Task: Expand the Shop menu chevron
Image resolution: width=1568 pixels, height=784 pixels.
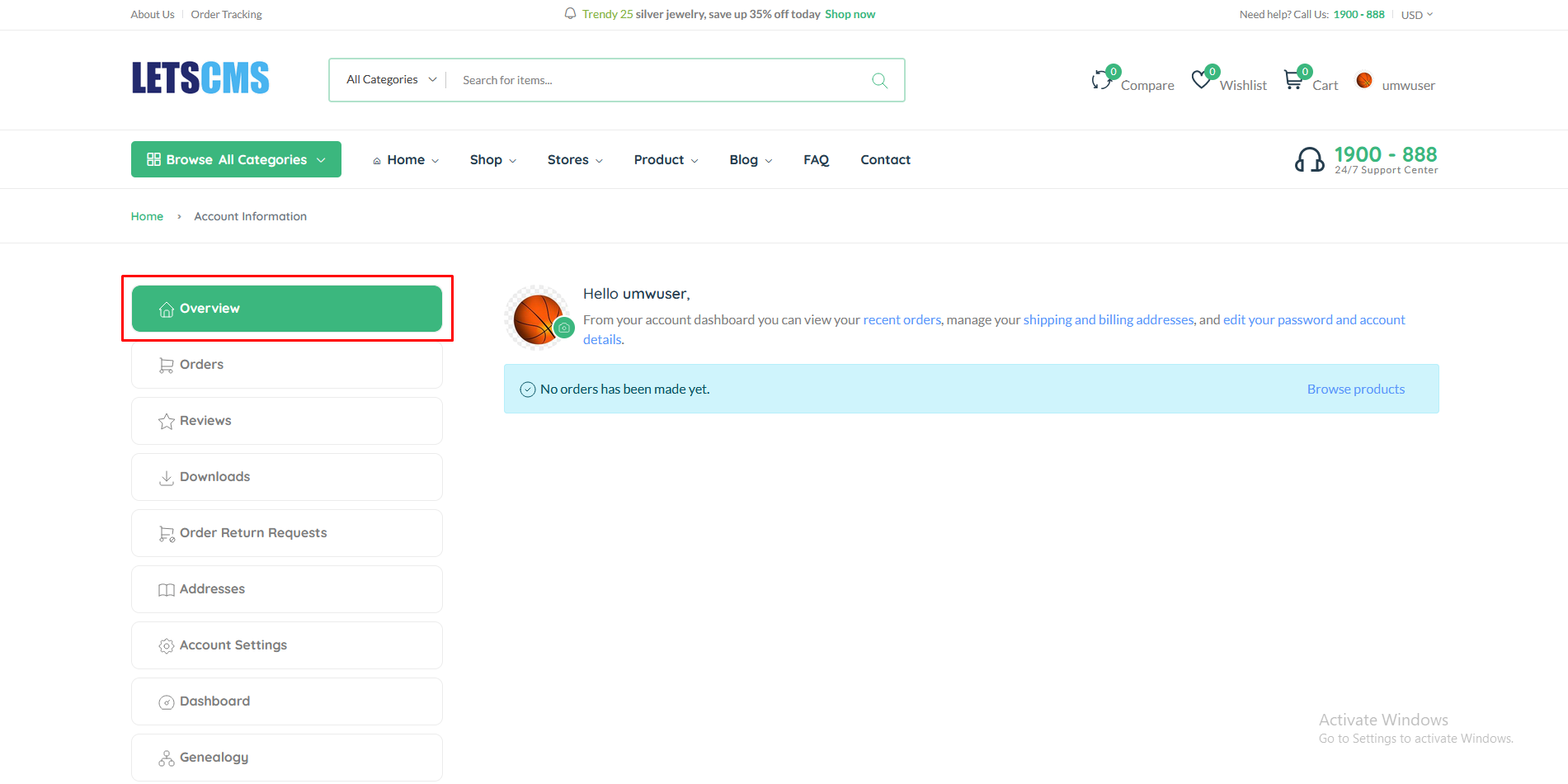Action: [512, 160]
